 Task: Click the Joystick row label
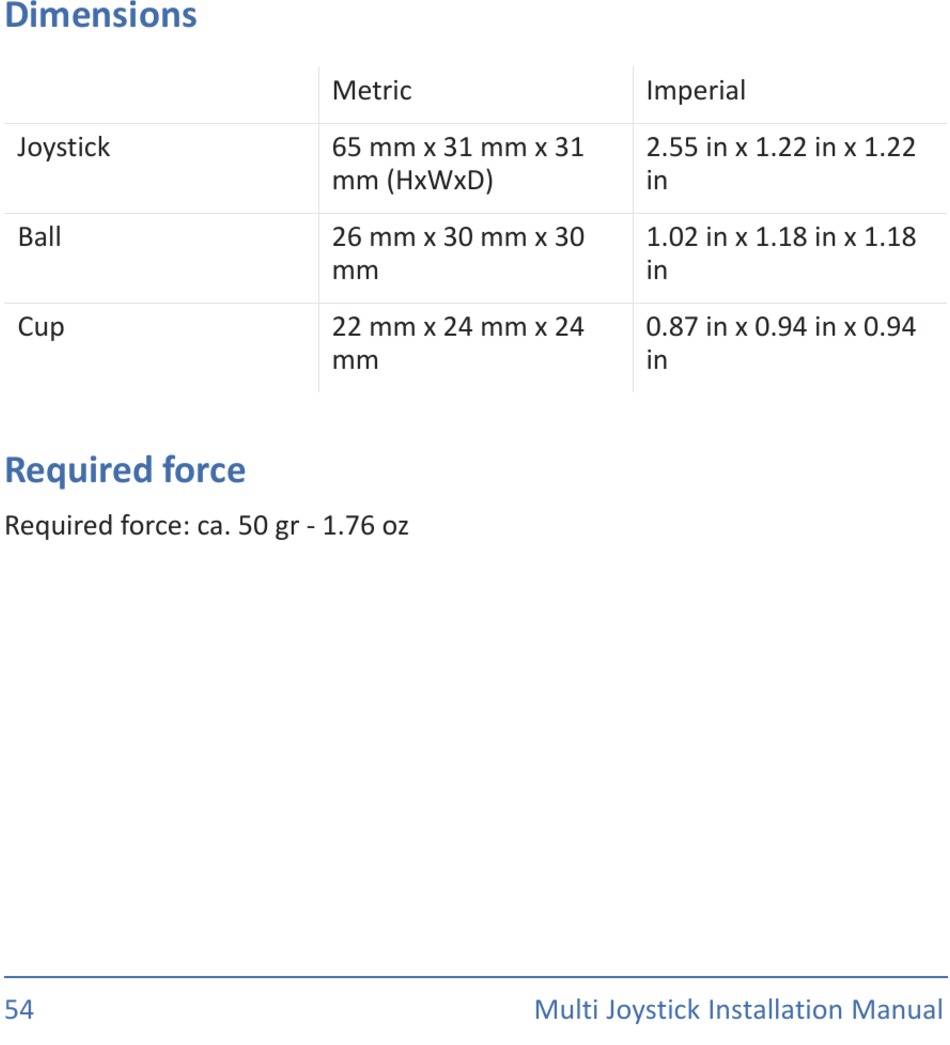coord(64,148)
